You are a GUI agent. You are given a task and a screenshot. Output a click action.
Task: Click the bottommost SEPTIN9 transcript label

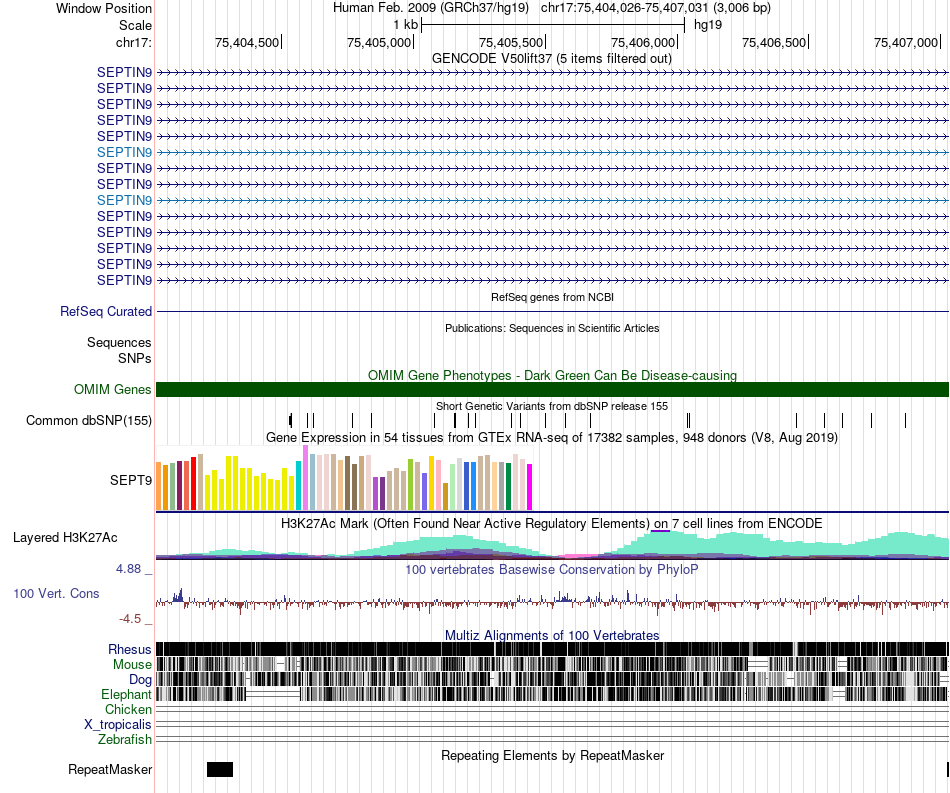click(124, 280)
